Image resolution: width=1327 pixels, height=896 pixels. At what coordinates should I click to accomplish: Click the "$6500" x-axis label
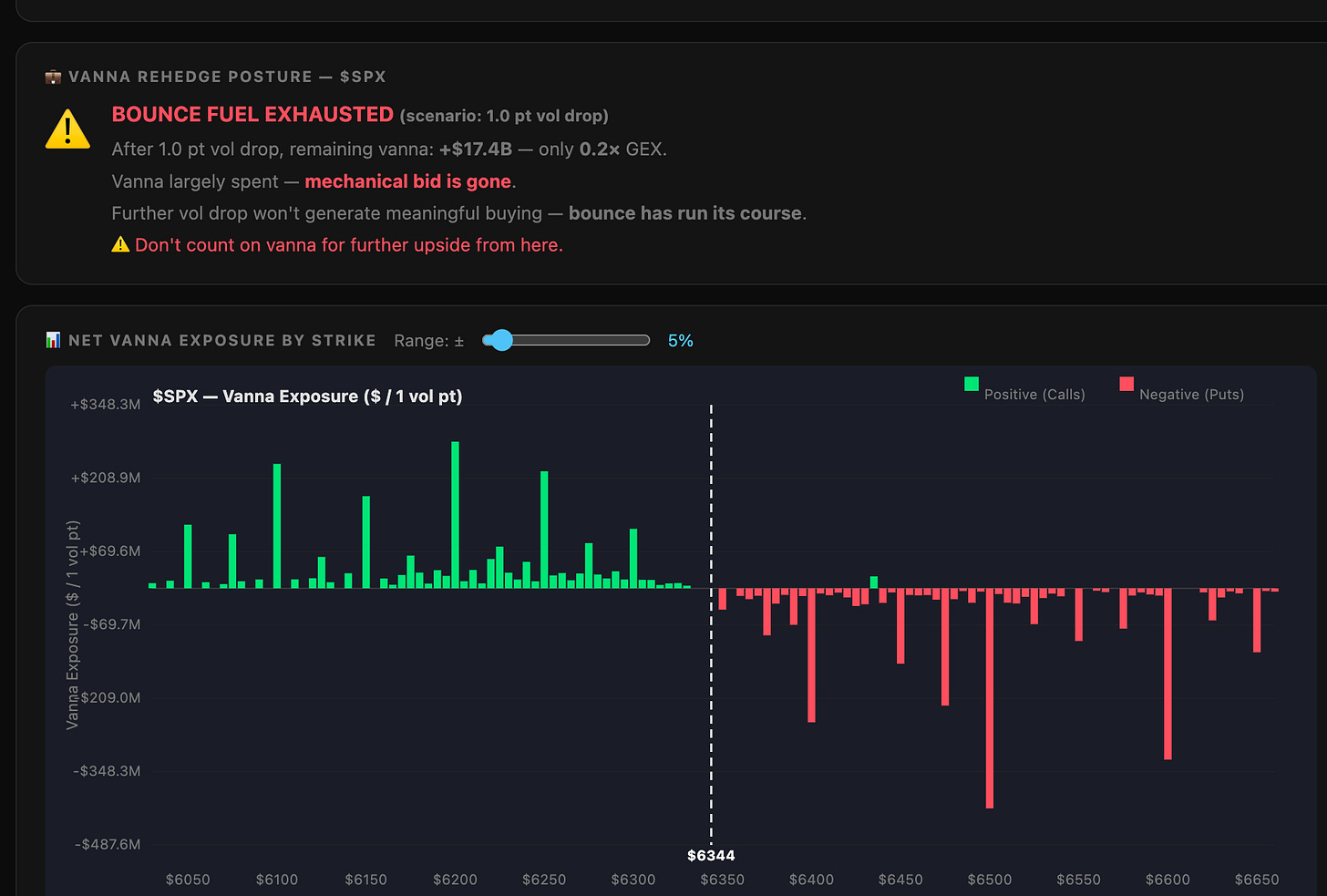(x=990, y=880)
